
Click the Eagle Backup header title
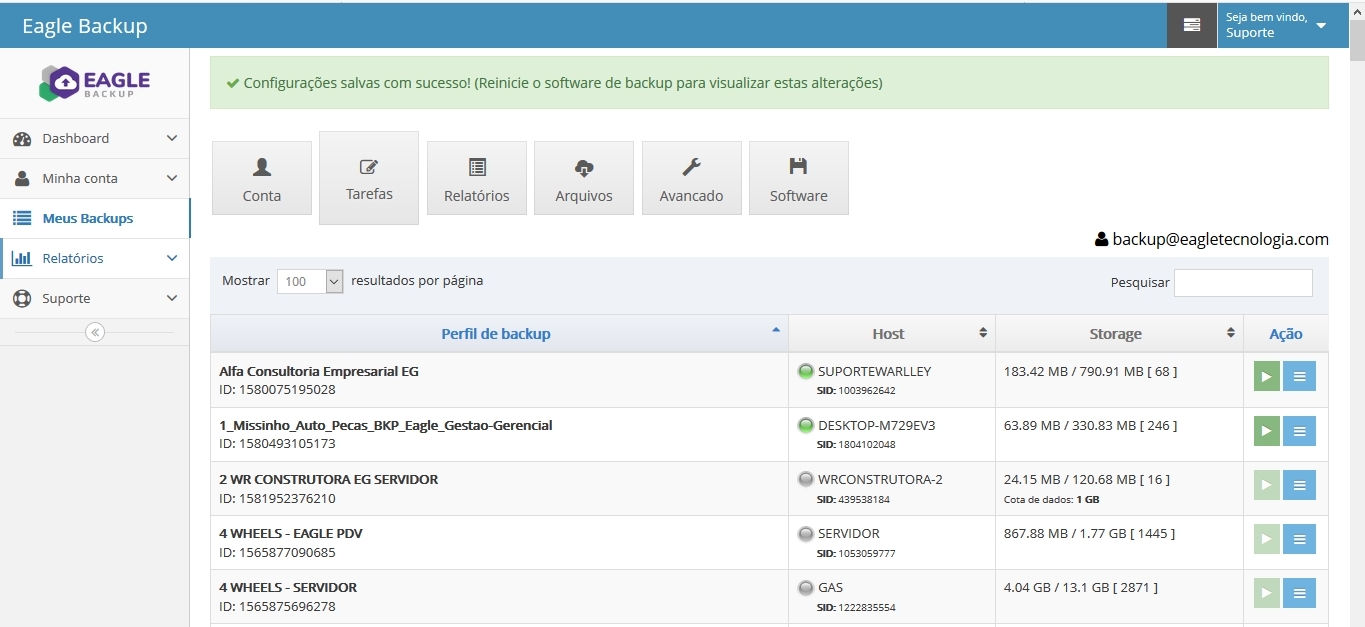(85, 26)
